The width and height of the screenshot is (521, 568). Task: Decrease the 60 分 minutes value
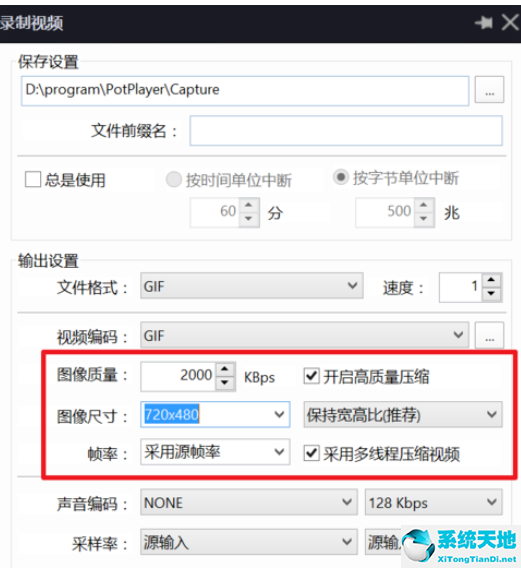coord(249,219)
